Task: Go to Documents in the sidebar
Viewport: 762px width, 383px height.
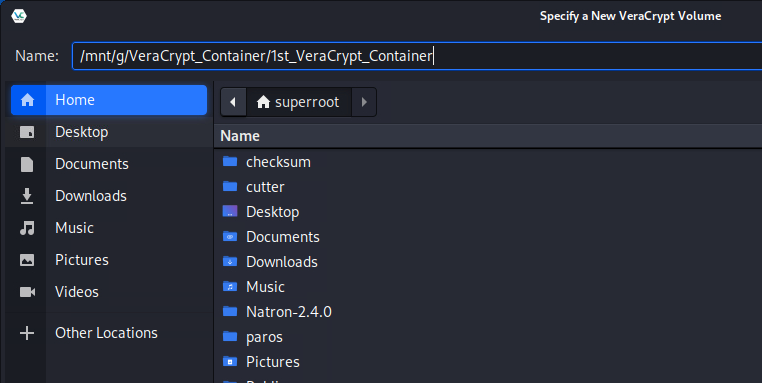Action: (x=109, y=164)
